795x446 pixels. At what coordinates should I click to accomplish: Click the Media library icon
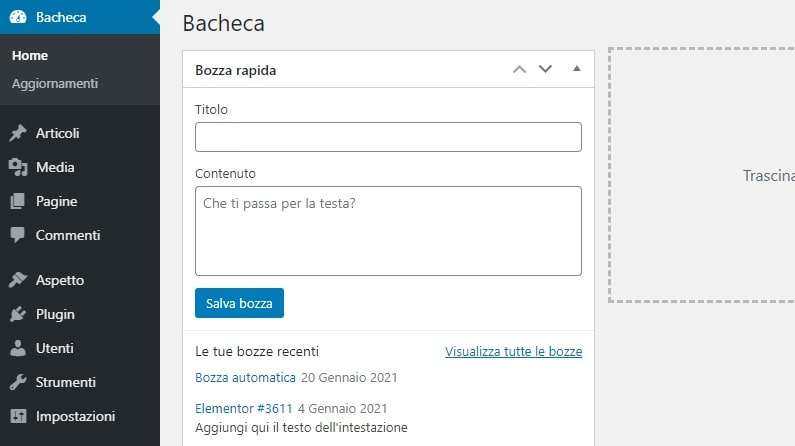coord(17,167)
